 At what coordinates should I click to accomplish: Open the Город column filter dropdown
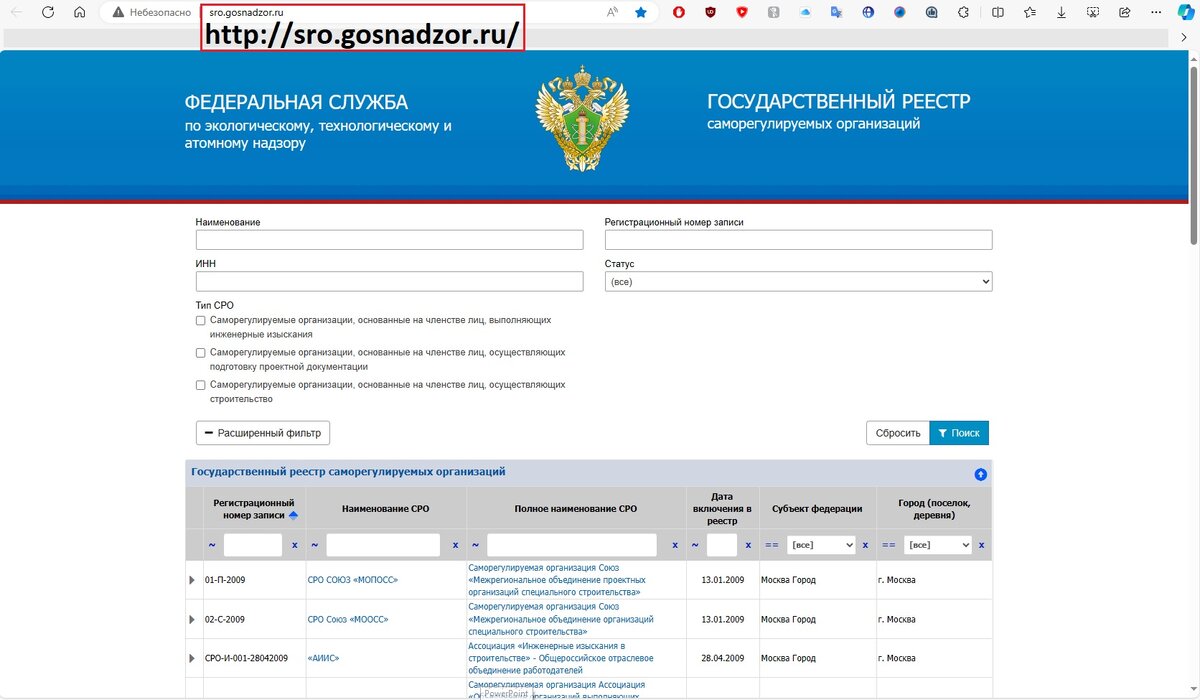click(x=938, y=545)
